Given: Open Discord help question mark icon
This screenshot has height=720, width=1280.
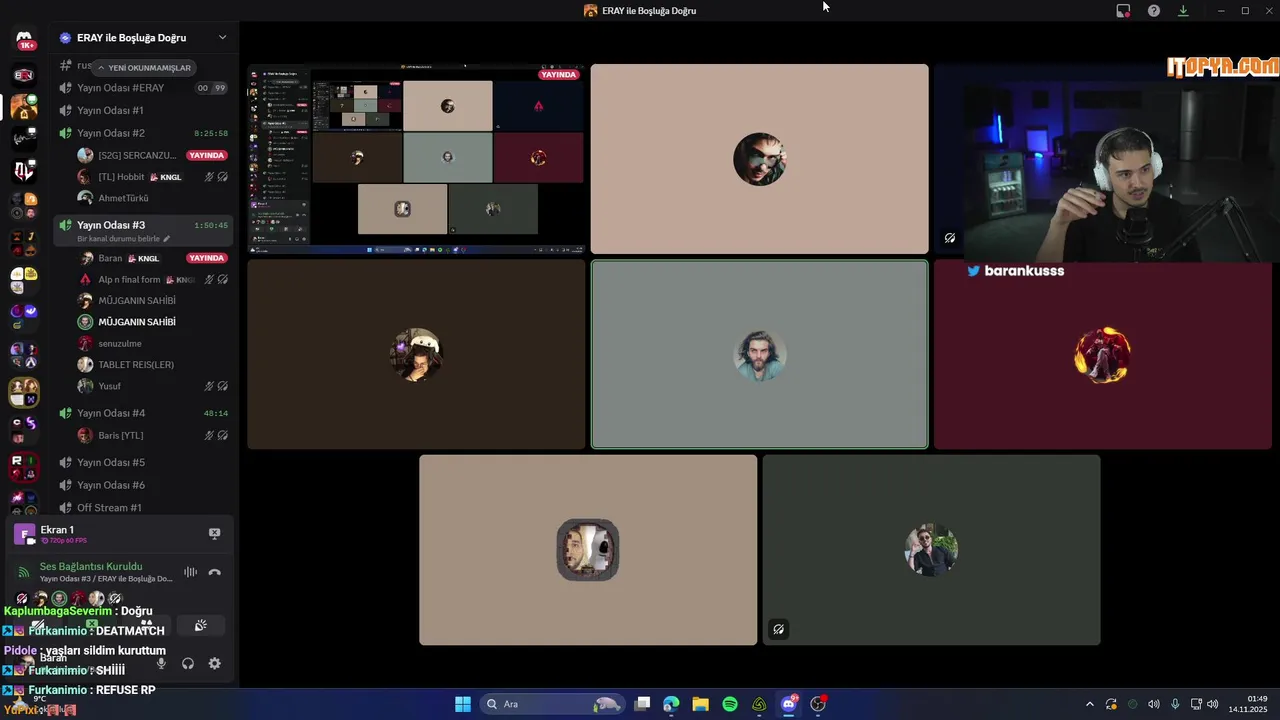Looking at the screenshot, I should pyautogui.click(x=1154, y=11).
